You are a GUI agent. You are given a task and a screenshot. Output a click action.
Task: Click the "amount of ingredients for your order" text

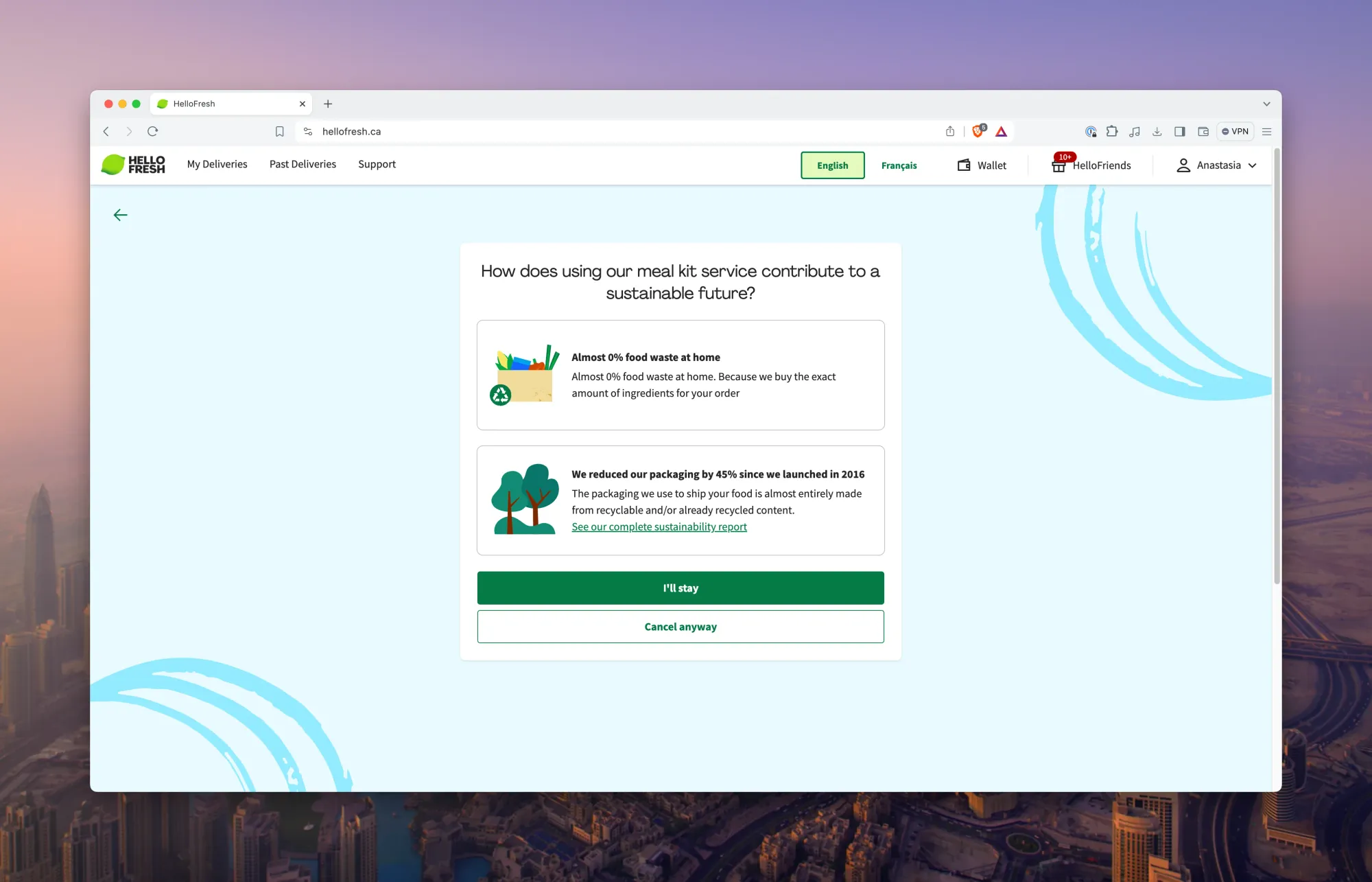(x=655, y=393)
